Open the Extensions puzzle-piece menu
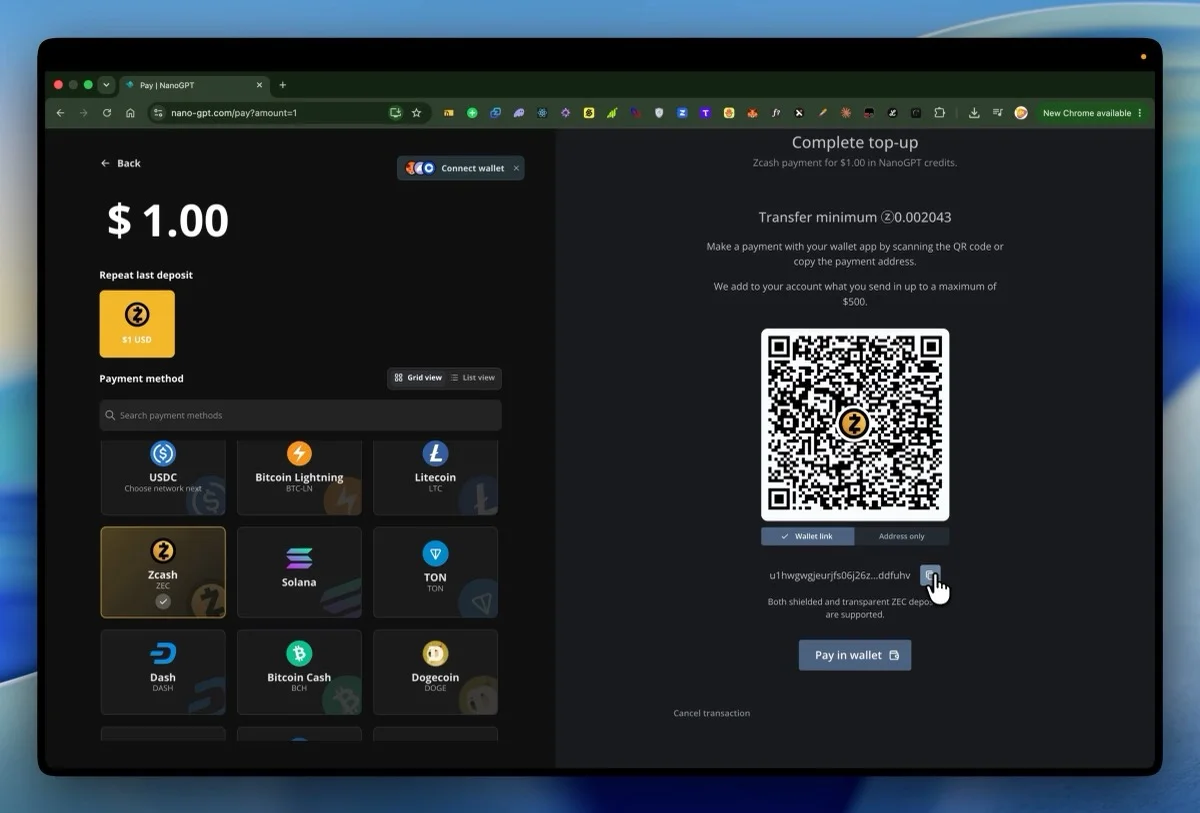This screenshot has width=1200, height=813. click(x=939, y=113)
